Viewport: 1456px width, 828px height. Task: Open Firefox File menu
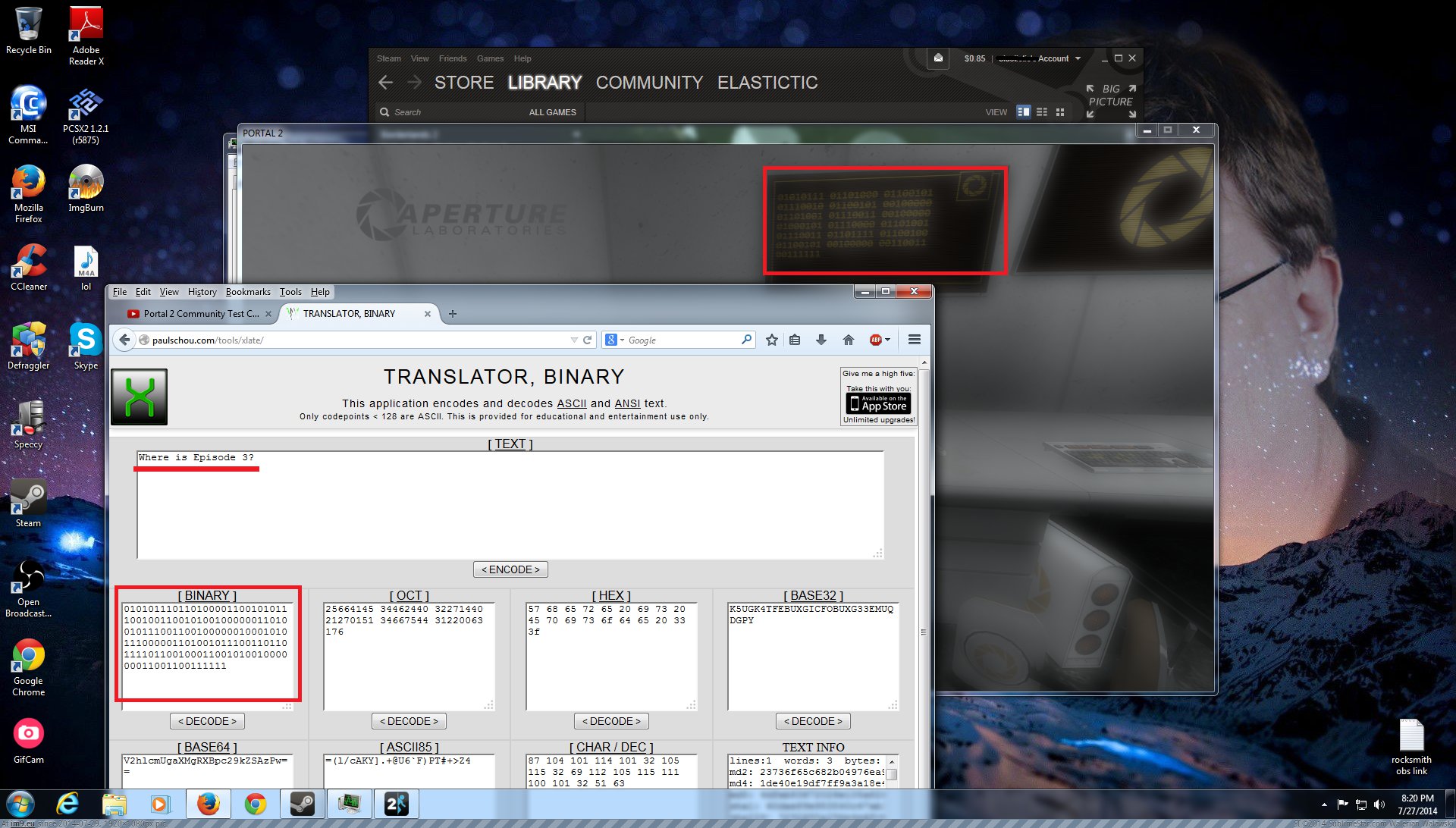pyautogui.click(x=120, y=292)
